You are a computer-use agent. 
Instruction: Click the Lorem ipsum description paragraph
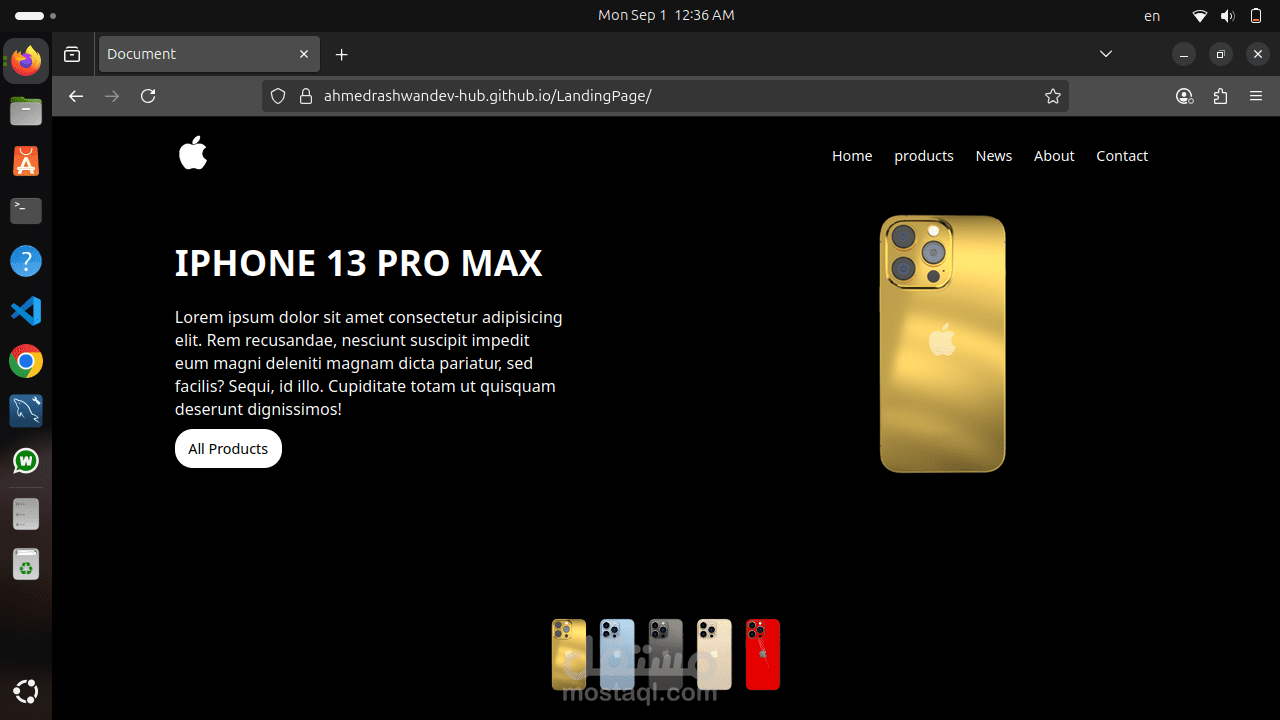369,363
